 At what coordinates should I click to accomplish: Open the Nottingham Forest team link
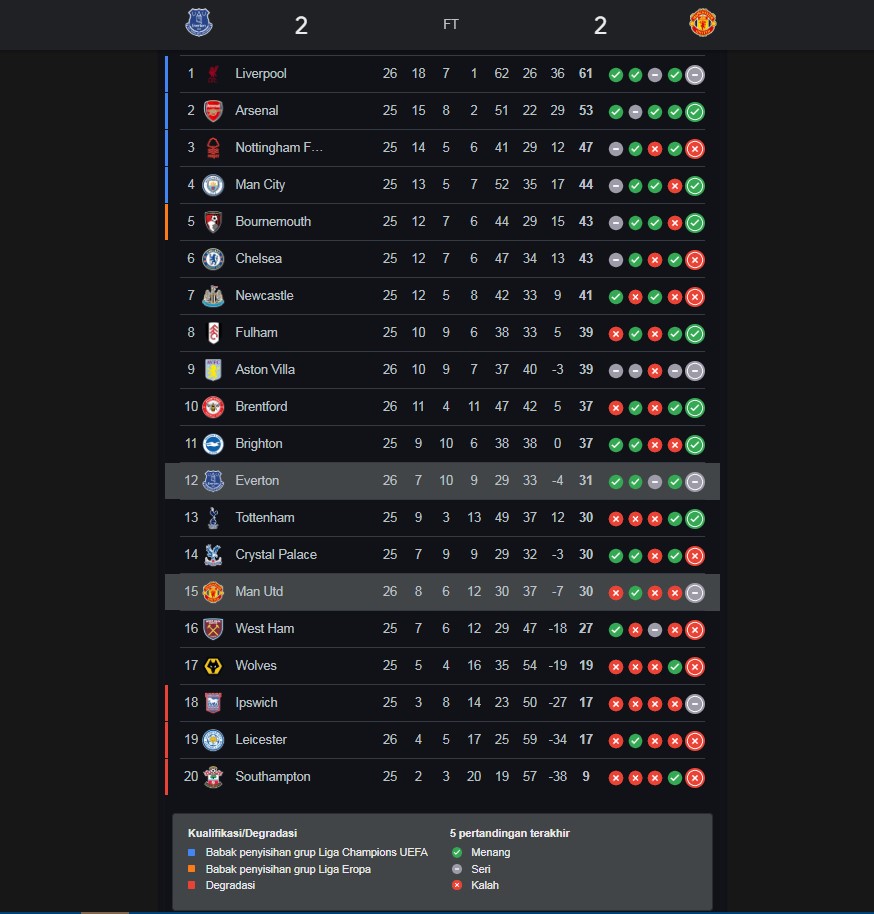pyautogui.click(x=279, y=148)
